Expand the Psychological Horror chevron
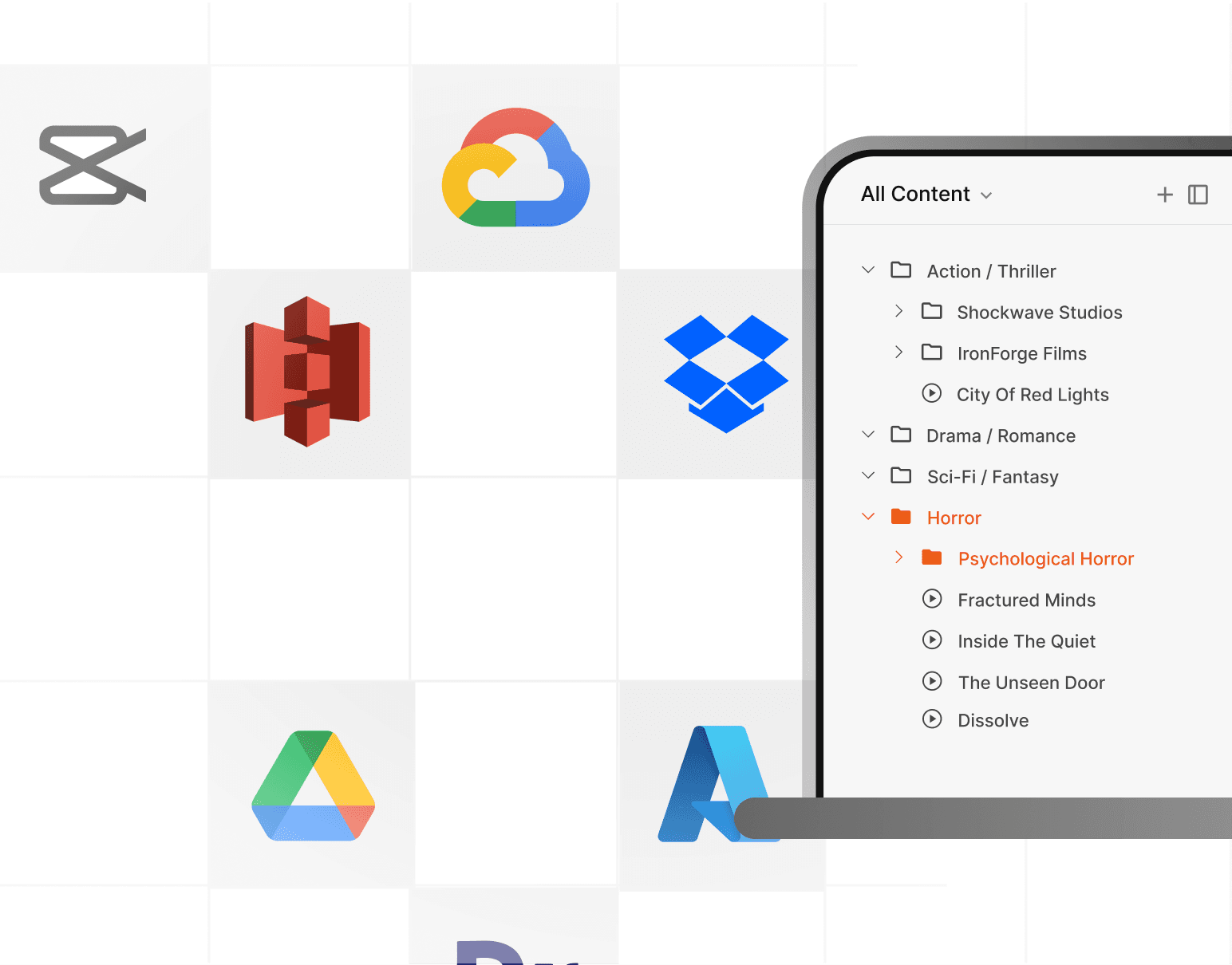 [x=898, y=557]
